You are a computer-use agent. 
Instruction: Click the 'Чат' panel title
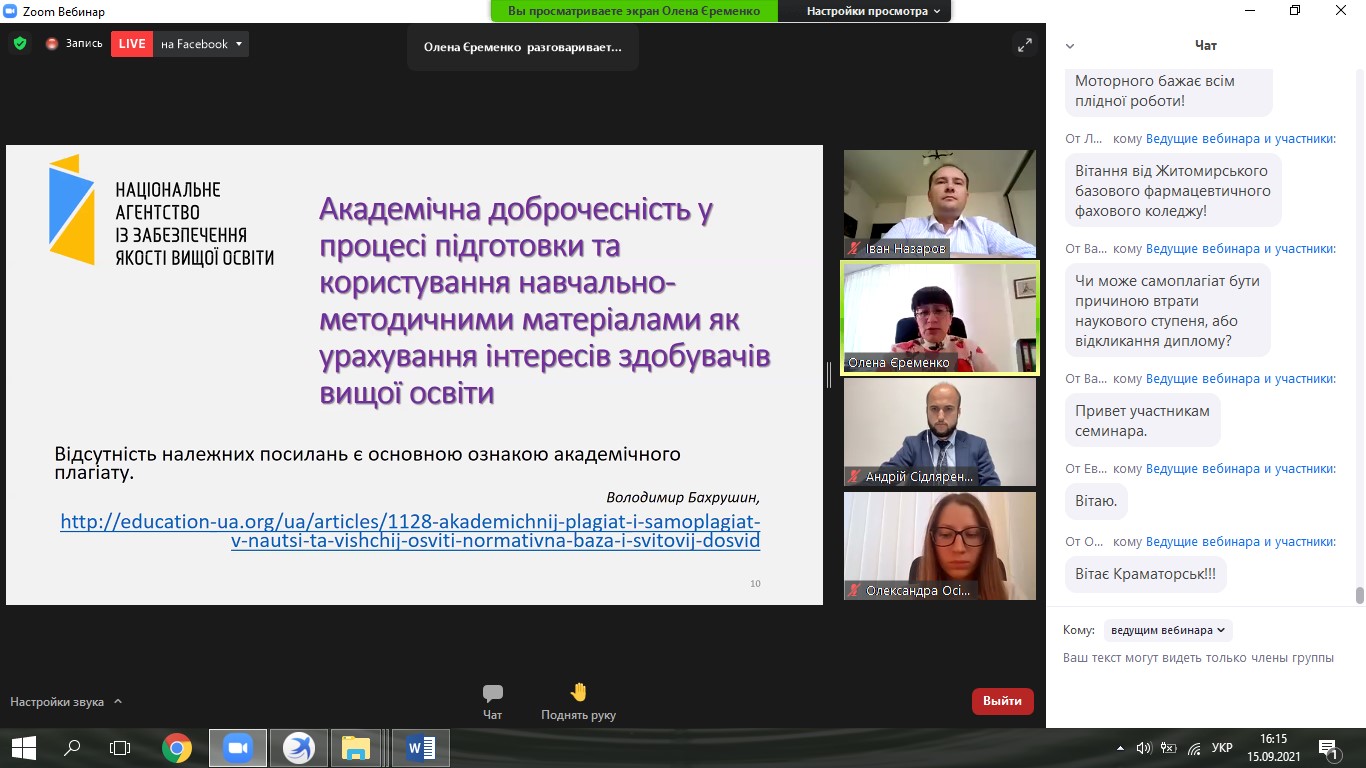click(x=1206, y=46)
